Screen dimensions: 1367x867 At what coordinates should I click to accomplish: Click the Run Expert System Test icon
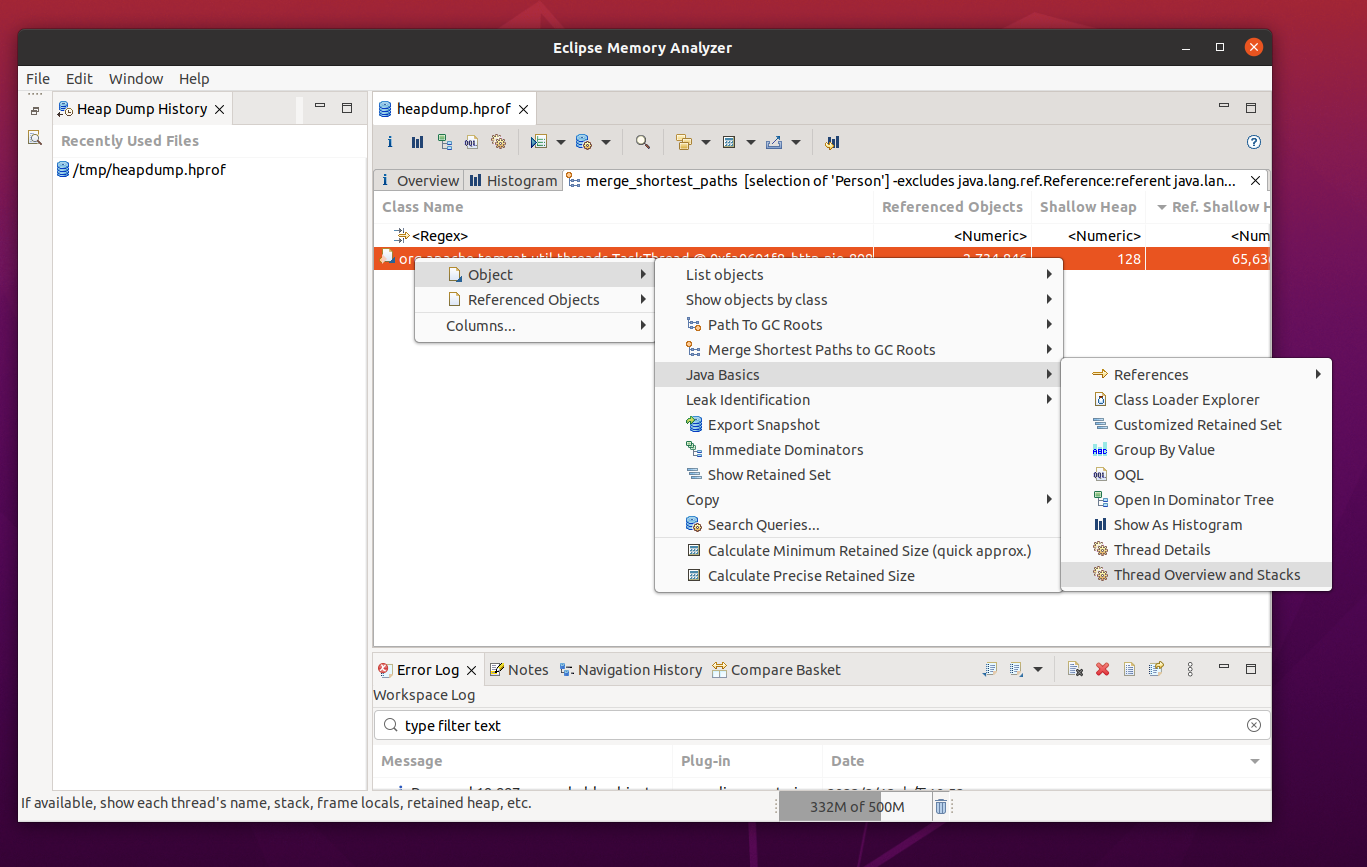click(x=539, y=142)
